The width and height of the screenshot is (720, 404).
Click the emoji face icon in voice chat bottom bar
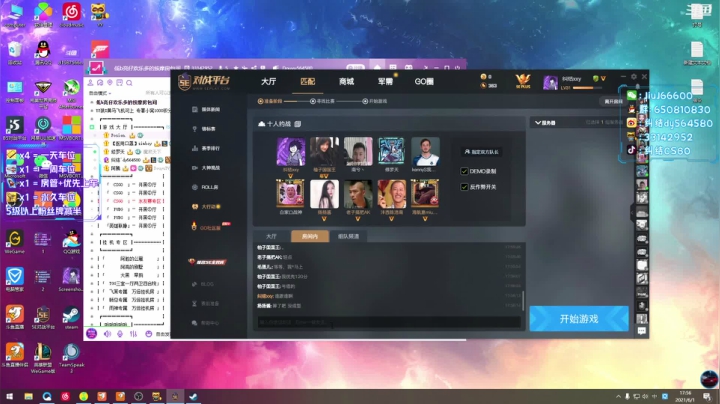click(x=148, y=334)
